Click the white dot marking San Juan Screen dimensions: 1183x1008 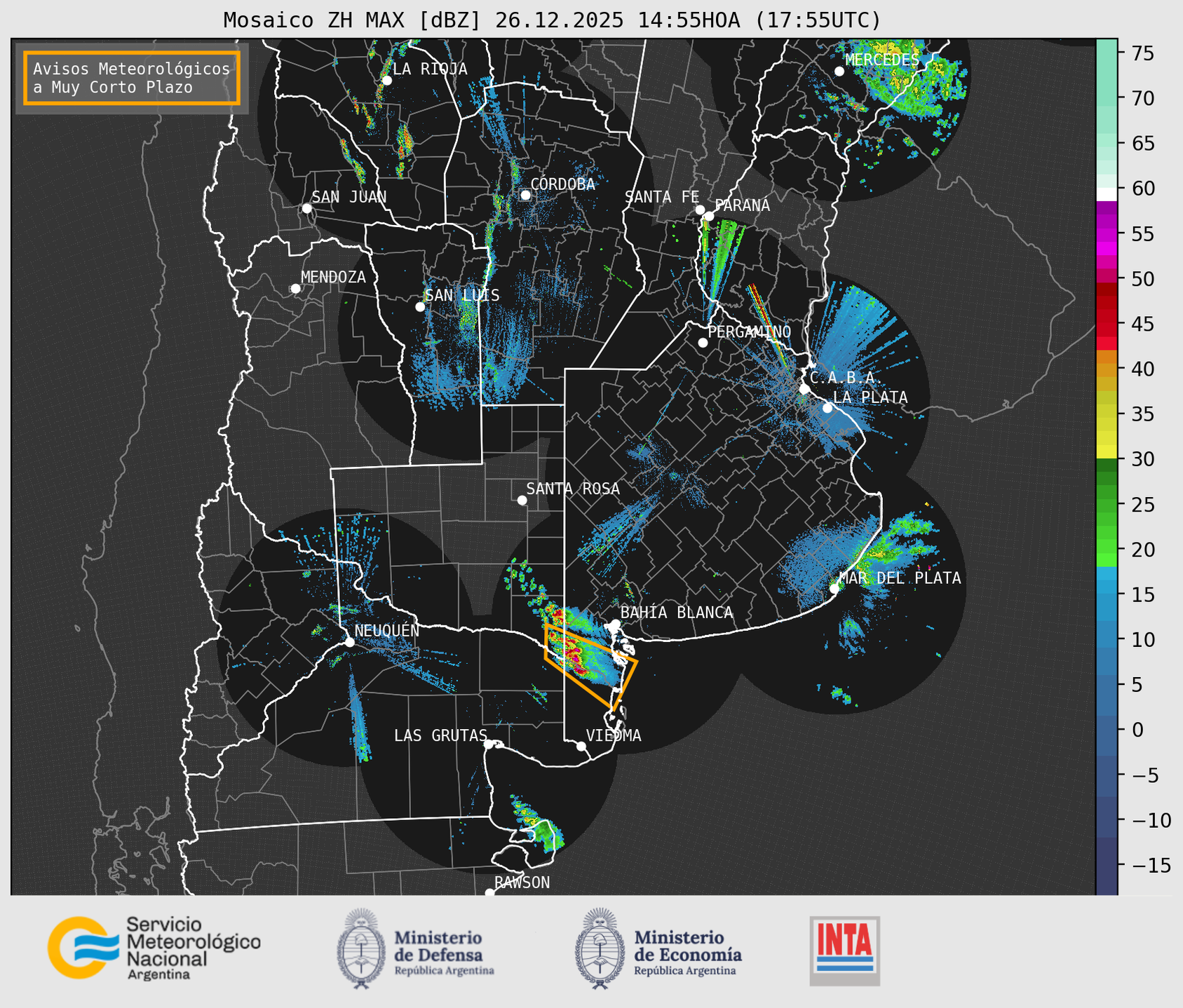click(306, 208)
